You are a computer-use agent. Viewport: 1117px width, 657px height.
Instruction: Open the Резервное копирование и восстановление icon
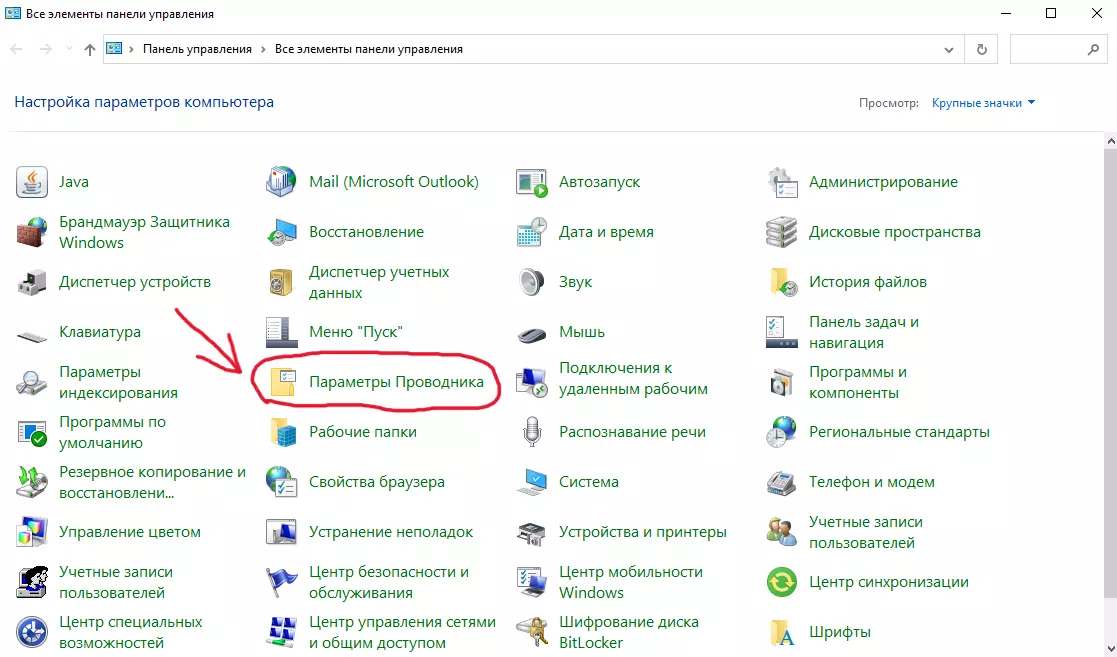(x=31, y=482)
